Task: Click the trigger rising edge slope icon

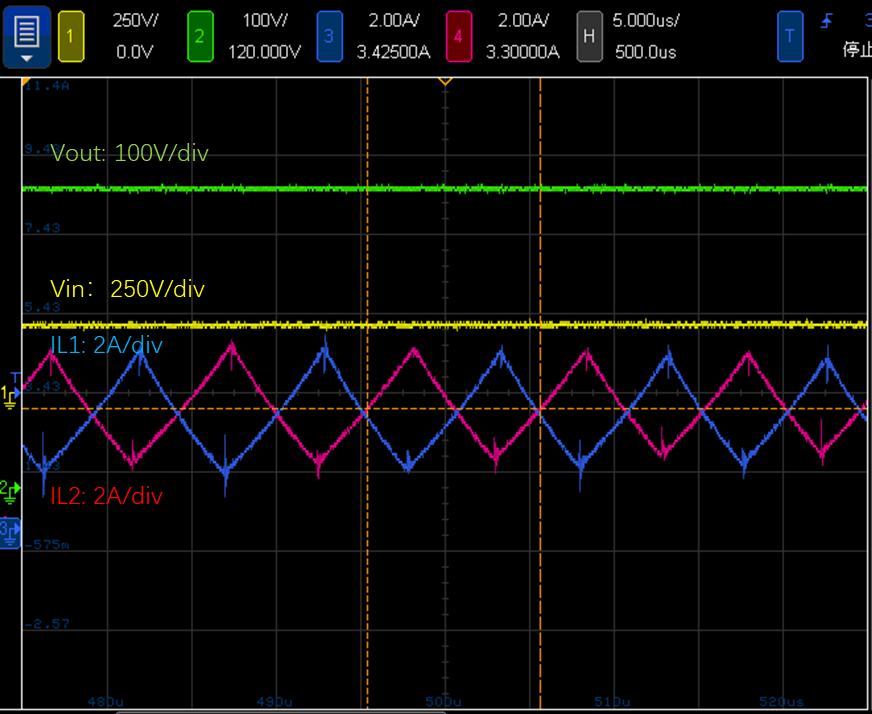Action: [x=826, y=20]
